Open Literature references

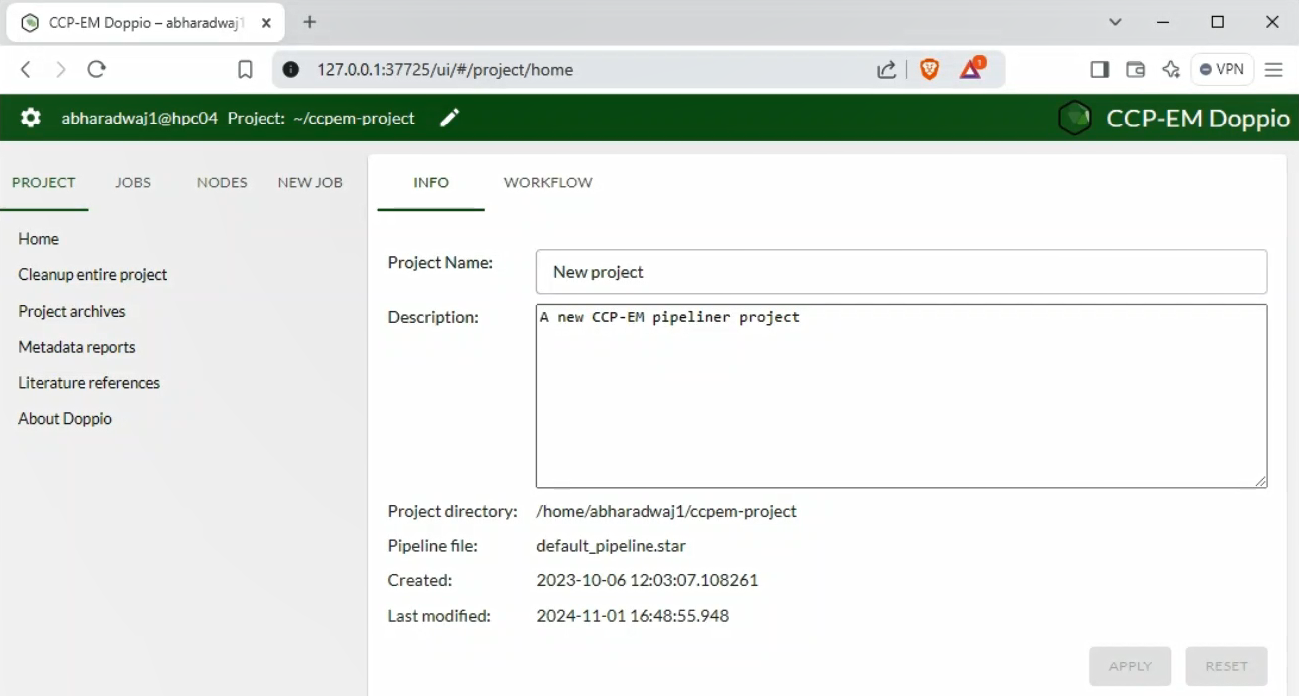89,383
